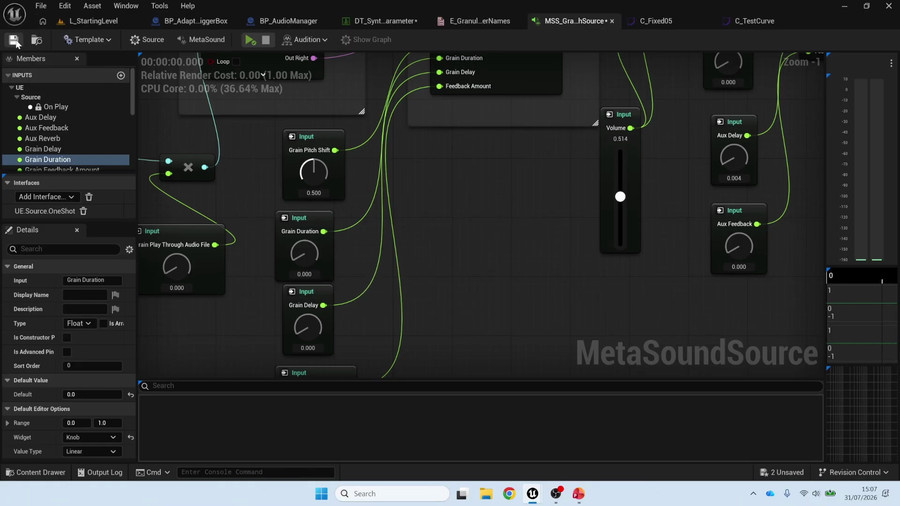Click the Sort Order value field

coord(92,366)
